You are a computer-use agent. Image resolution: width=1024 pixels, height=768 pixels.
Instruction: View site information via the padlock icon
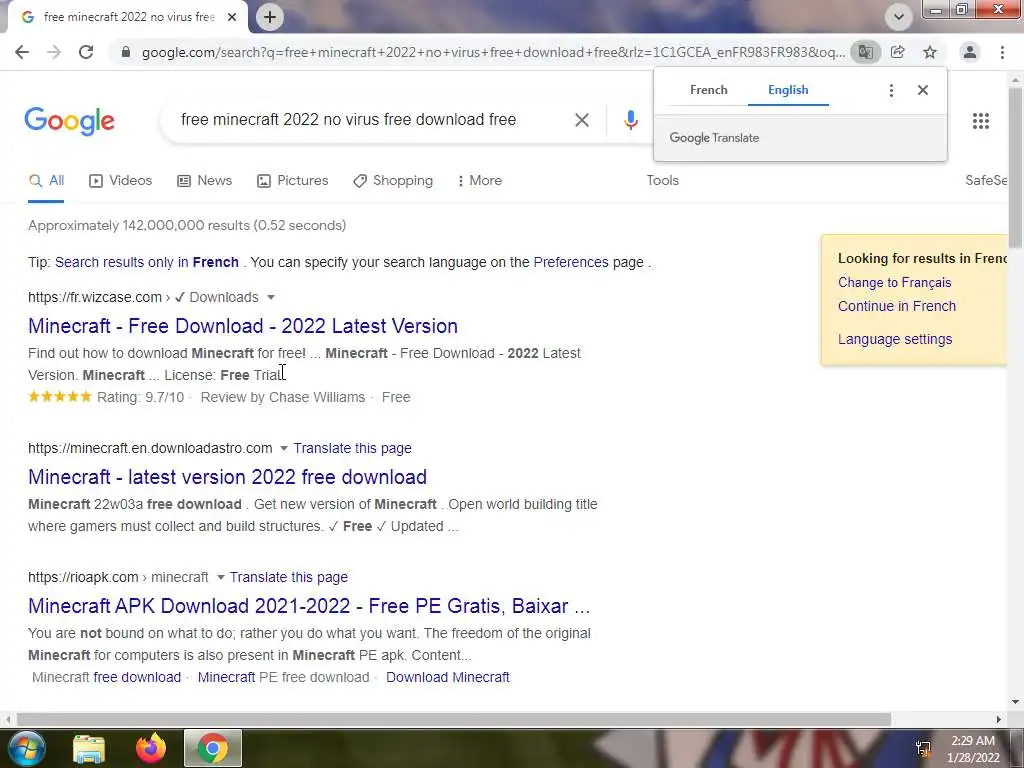click(126, 52)
